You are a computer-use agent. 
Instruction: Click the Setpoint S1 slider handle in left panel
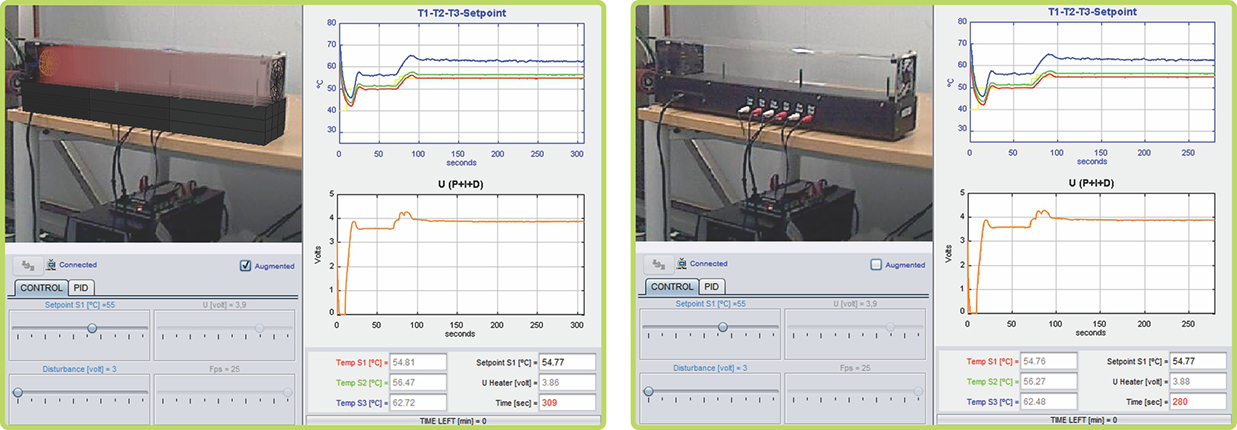click(x=92, y=327)
